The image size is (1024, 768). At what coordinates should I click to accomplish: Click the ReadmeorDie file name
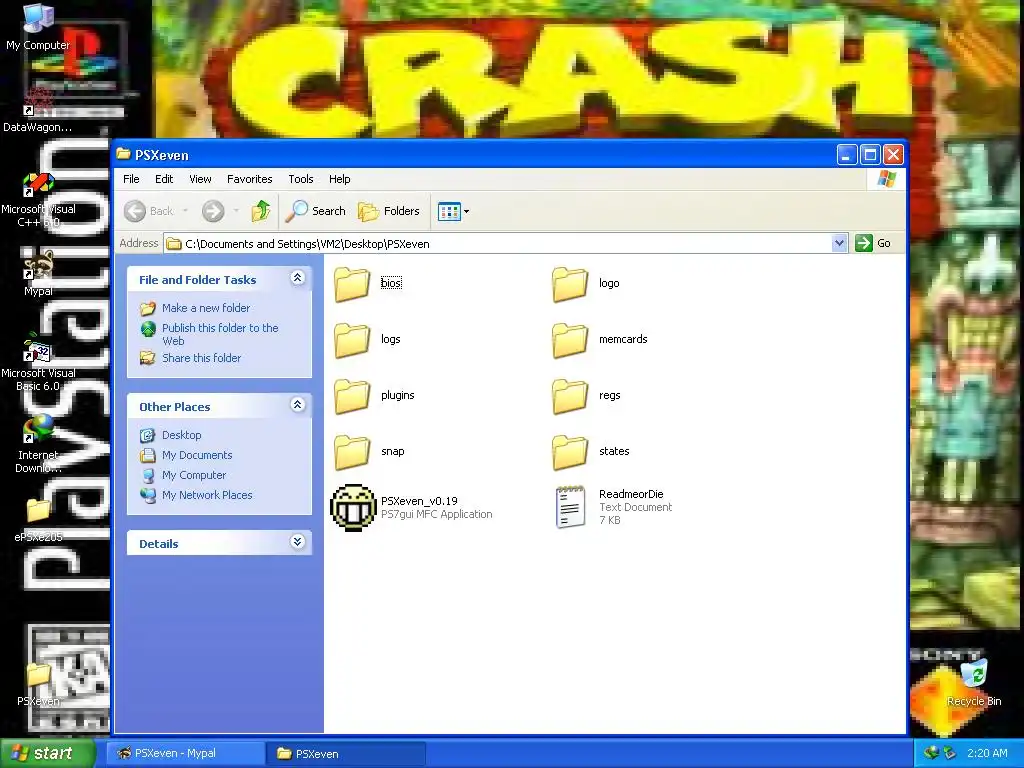(631, 494)
